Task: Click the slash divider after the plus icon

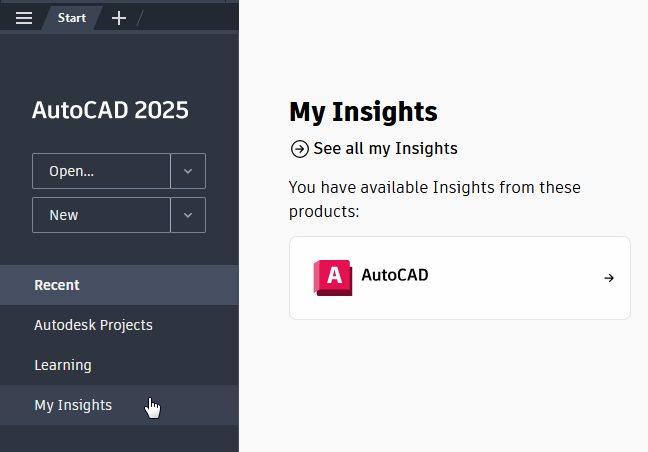Action: 142,18
